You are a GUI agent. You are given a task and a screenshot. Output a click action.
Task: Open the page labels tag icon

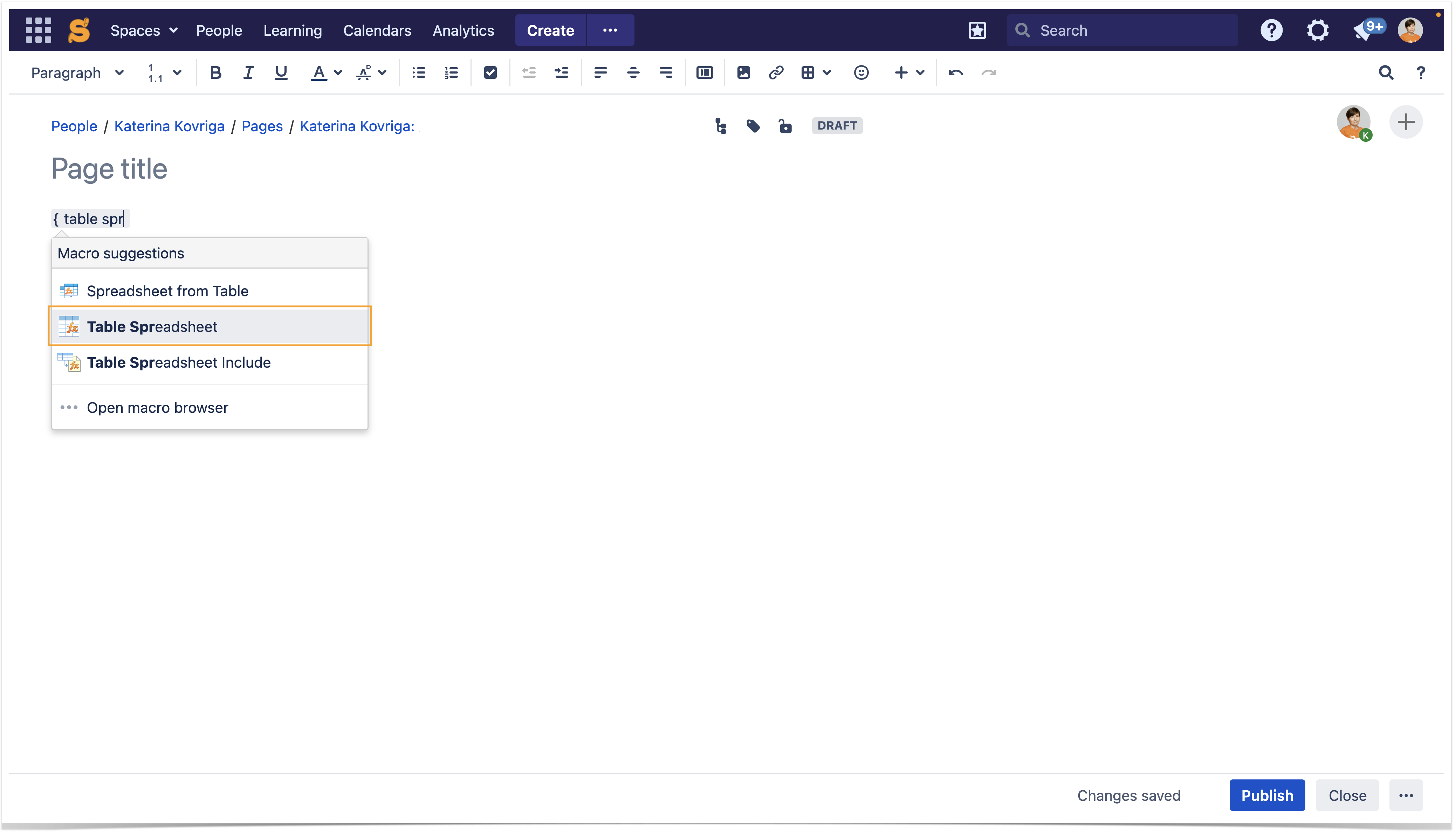(x=753, y=126)
